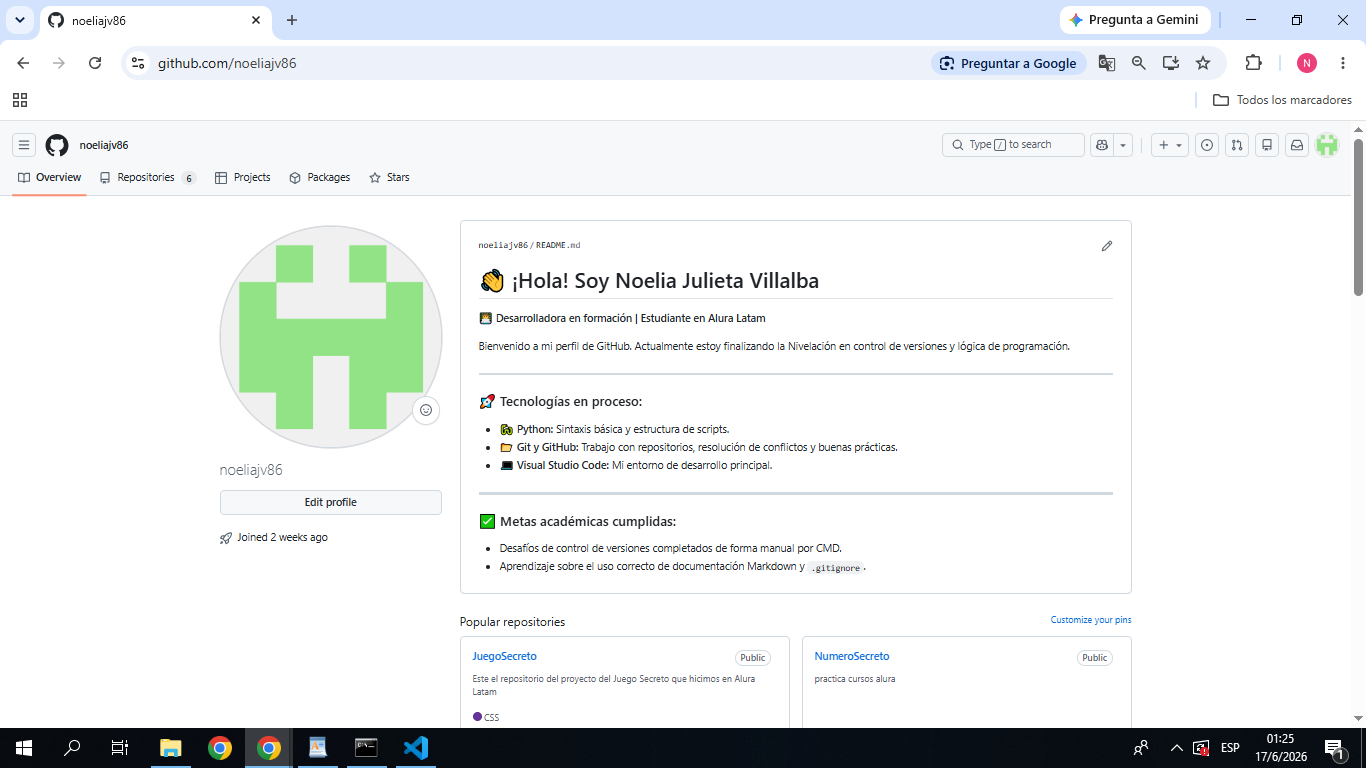
Task: Open the zoom magnifier icon in address bar
Action: tap(1139, 63)
